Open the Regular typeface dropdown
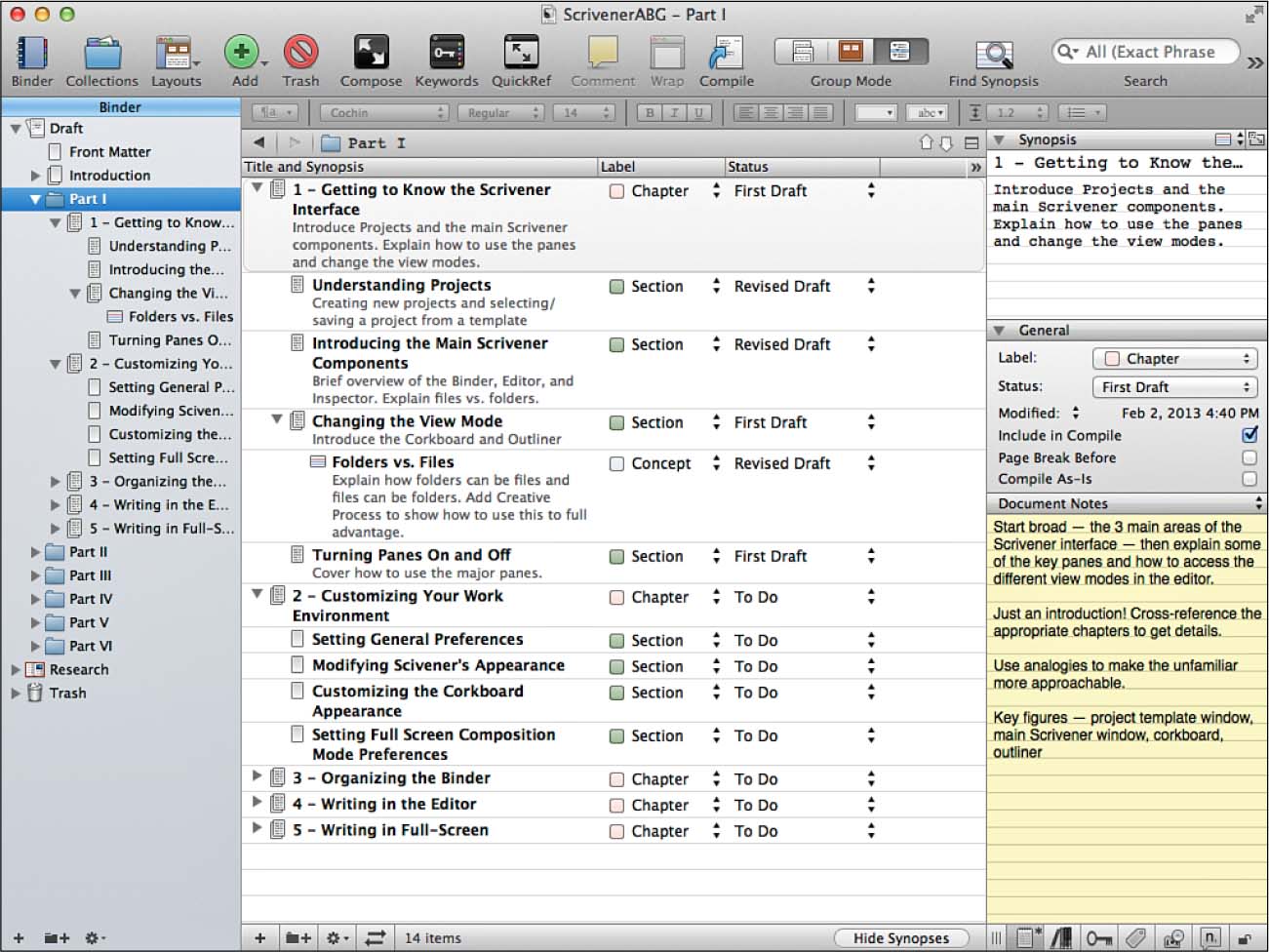Image resolution: width=1269 pixels, height=952 pixels. (500, 113)
